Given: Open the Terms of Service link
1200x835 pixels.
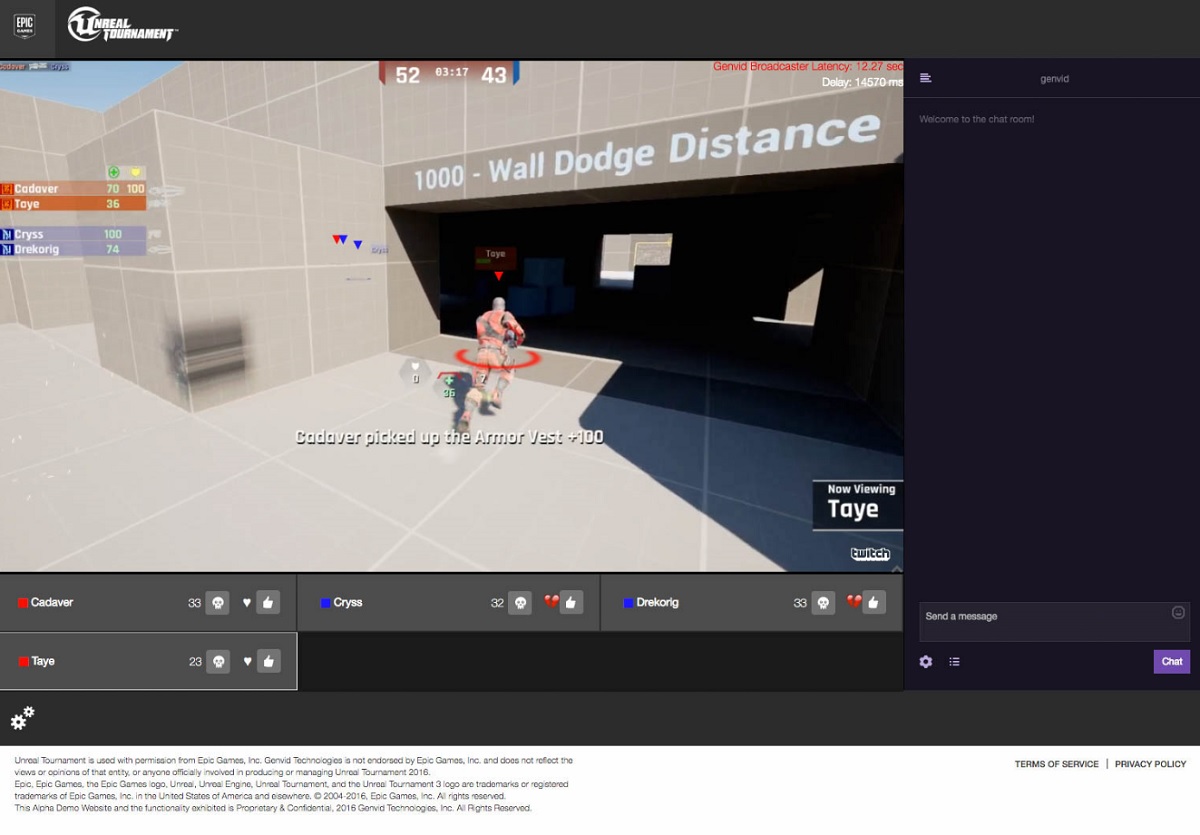Looking at the screenshot, I should pos(1056,764).
